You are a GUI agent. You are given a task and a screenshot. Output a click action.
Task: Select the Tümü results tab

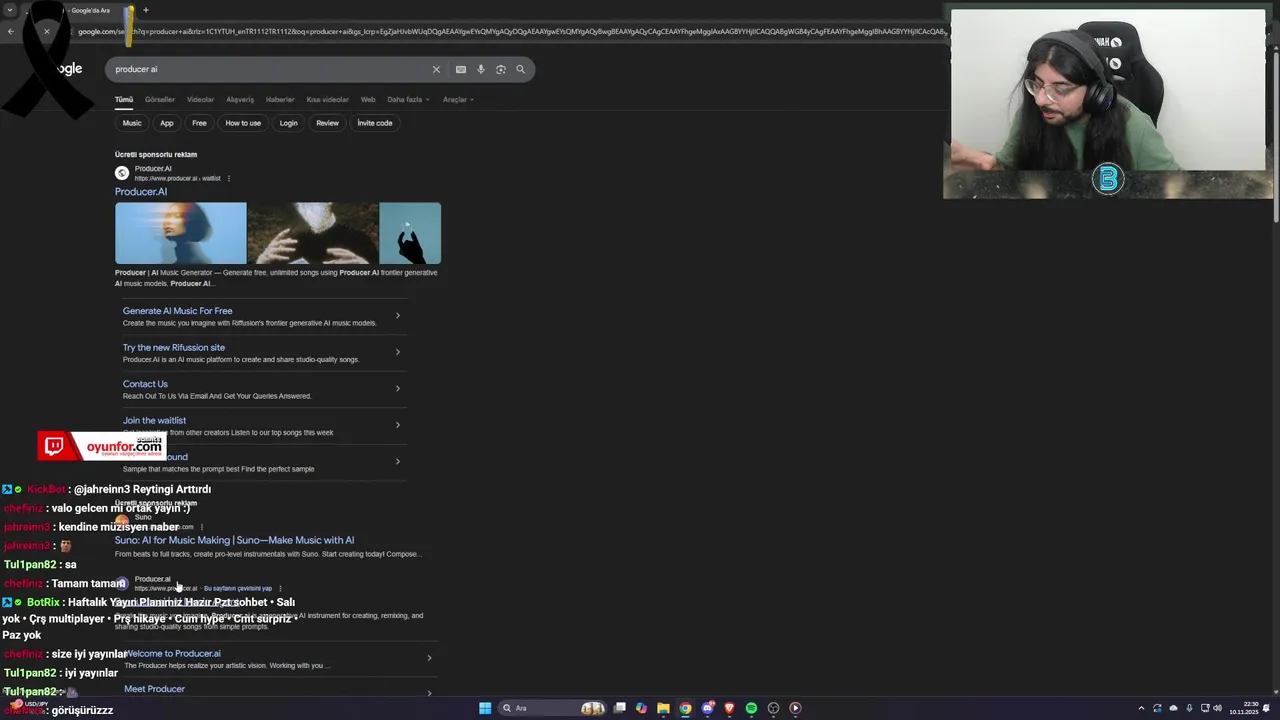[x=124, y=99]
